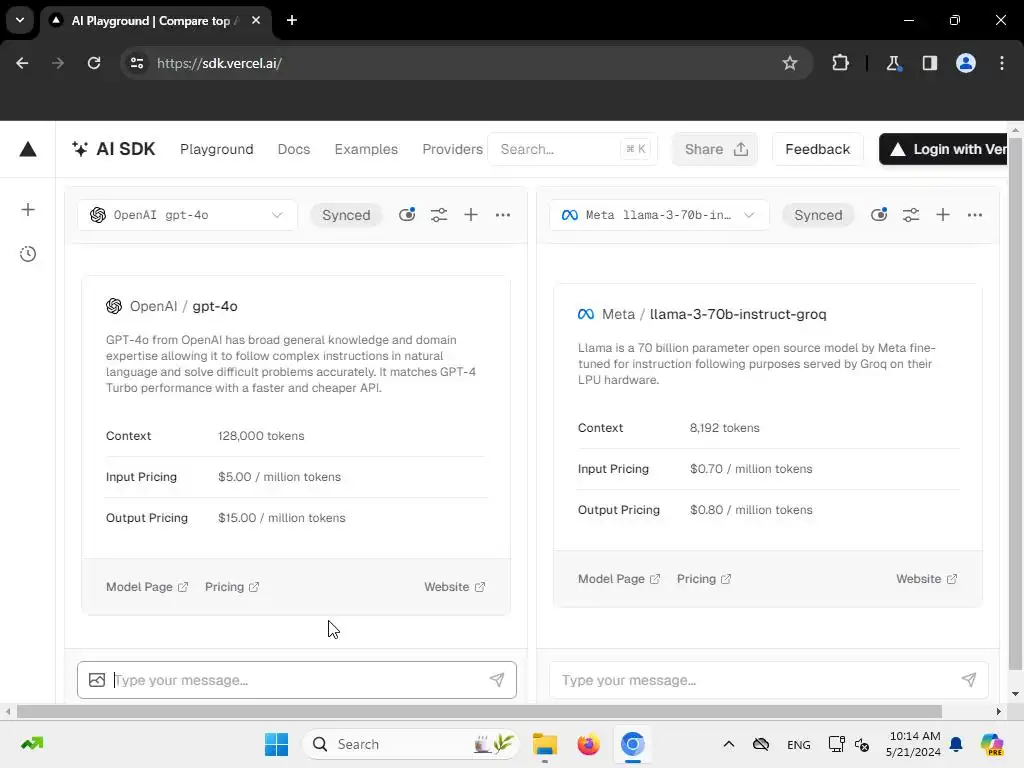Viewport: 1024px width, 768px height.
Task: Click the AI SDK sparkle logo
Action: [80, 149]
